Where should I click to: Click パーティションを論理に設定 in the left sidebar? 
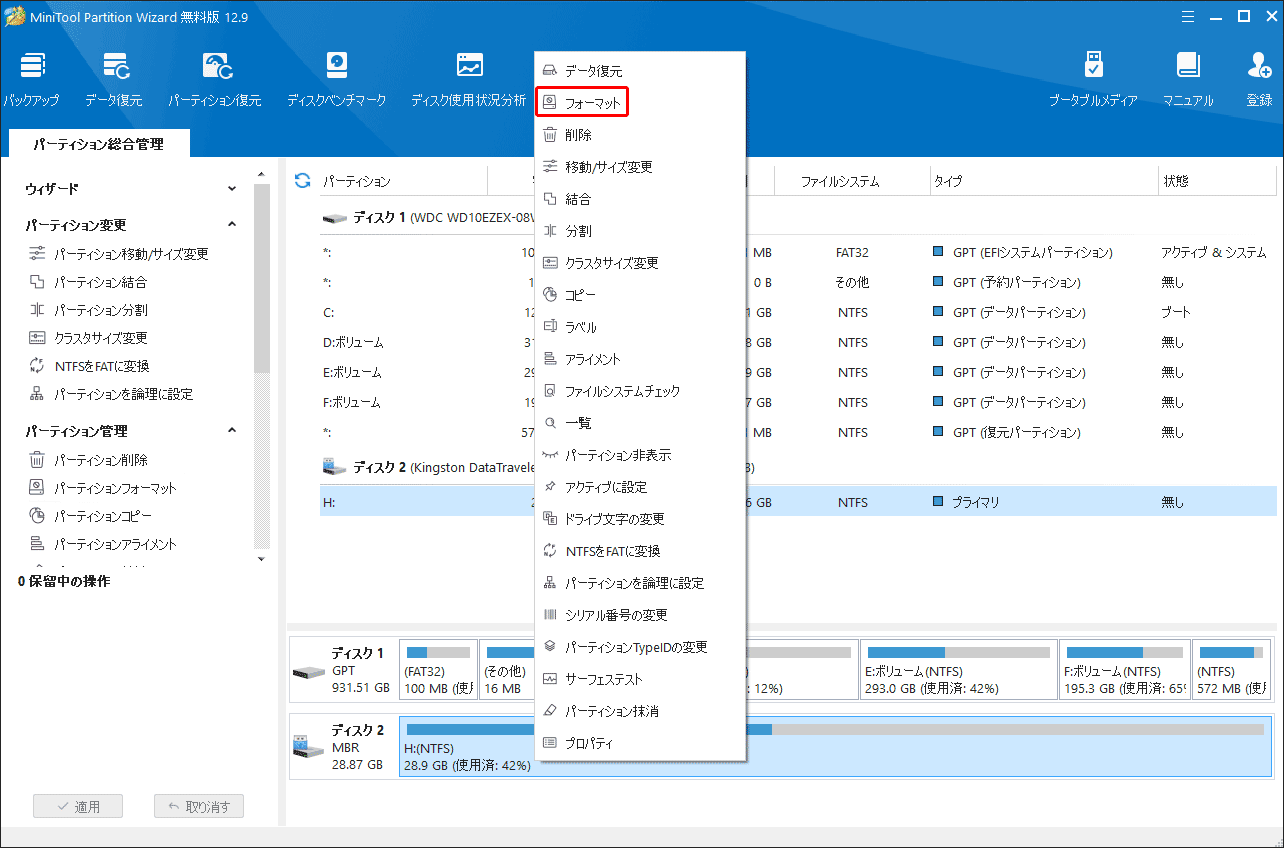tap(111, 394)
